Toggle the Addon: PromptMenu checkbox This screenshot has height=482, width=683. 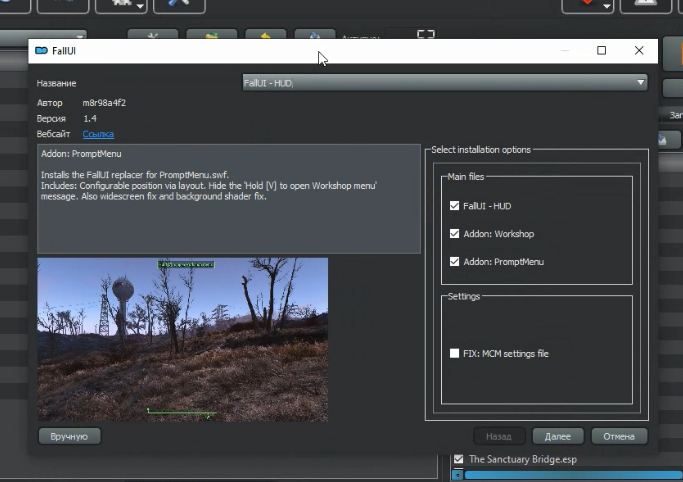tap(454, 261)
